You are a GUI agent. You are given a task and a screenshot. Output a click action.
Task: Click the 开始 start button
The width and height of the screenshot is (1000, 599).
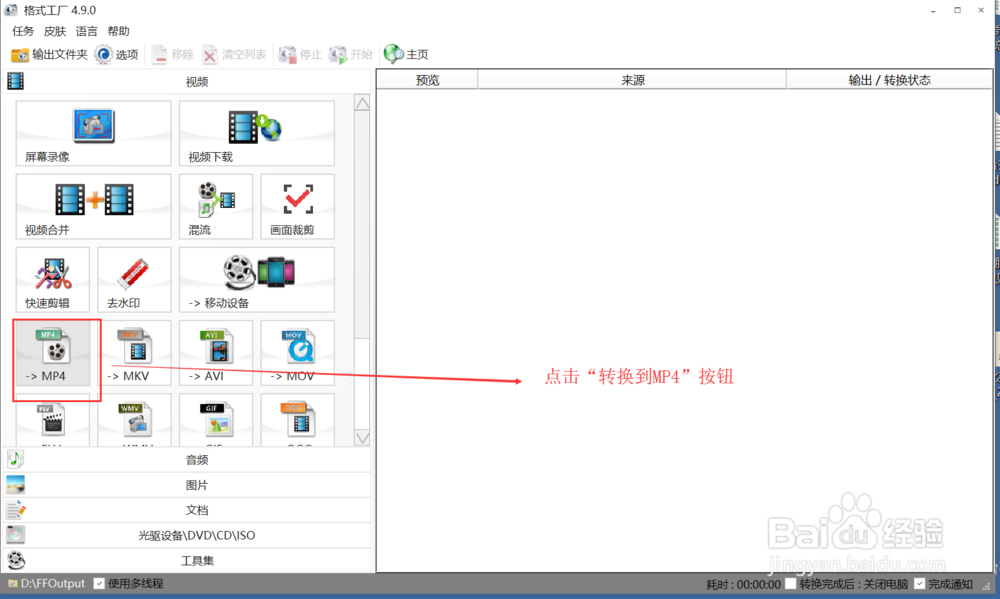click(x=350, y=55)
